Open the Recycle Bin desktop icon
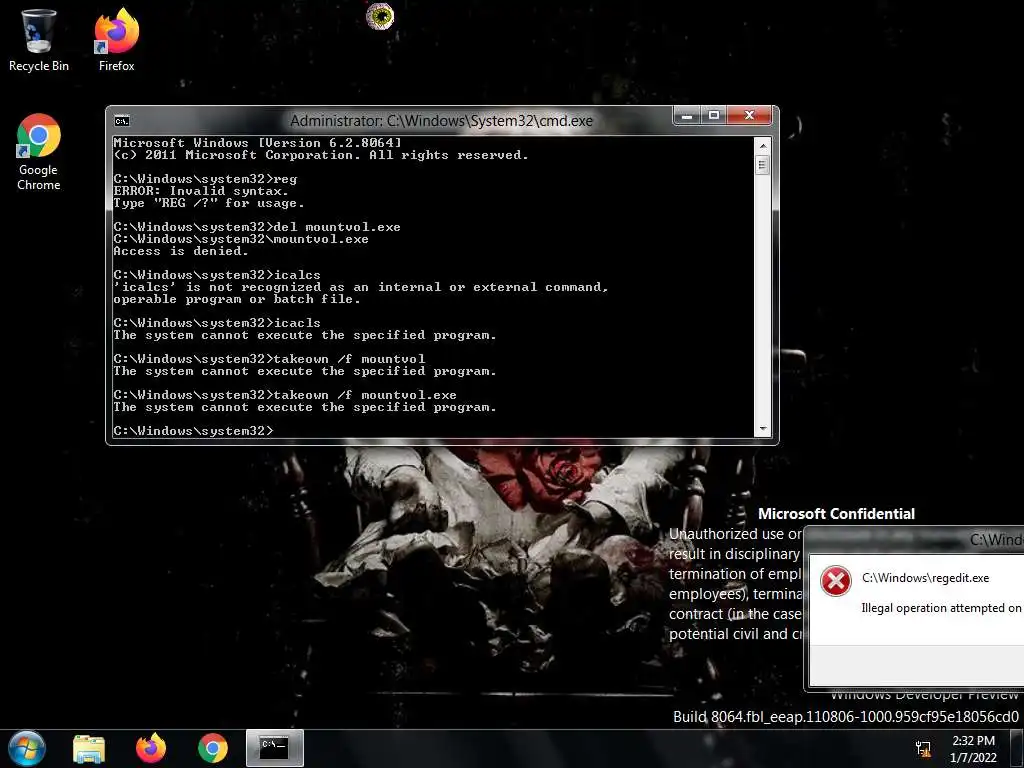The height and width of the screenshot is (768, 1024). [38, 40]
